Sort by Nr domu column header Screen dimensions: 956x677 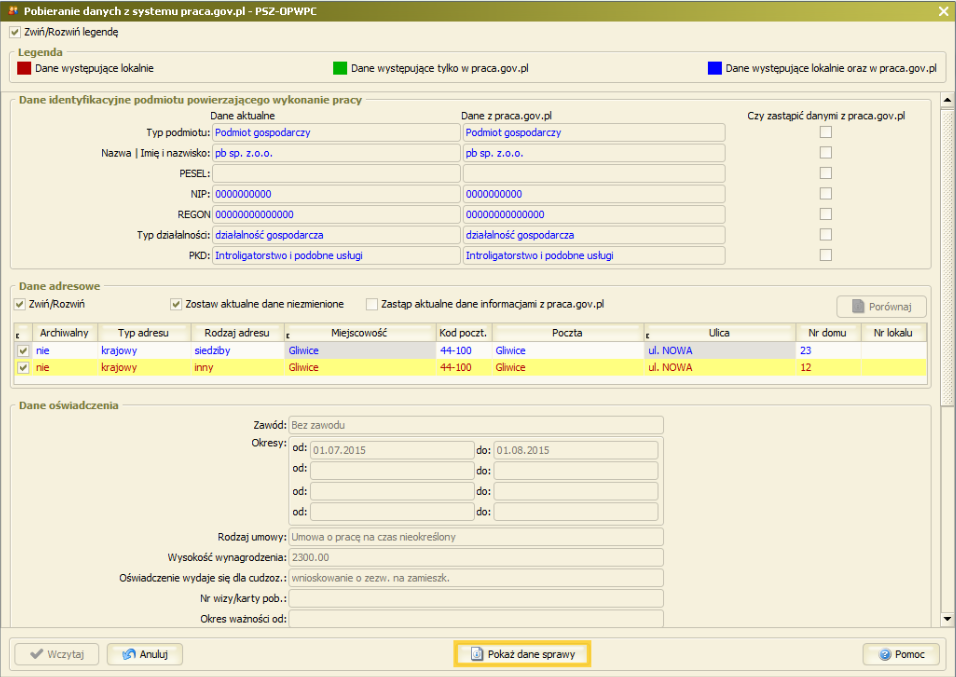point(828,333)
